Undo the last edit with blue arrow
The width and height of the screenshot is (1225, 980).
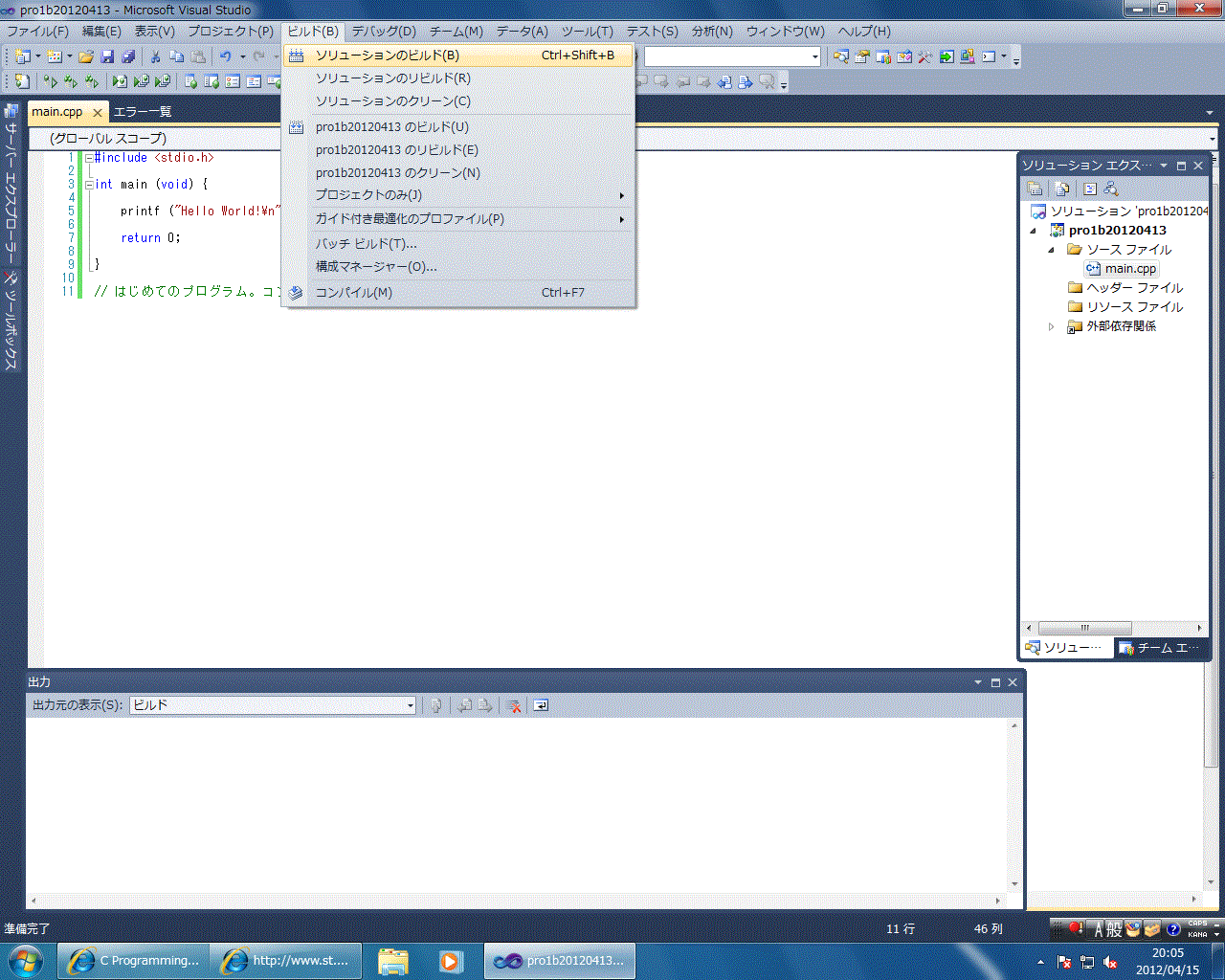226,56
